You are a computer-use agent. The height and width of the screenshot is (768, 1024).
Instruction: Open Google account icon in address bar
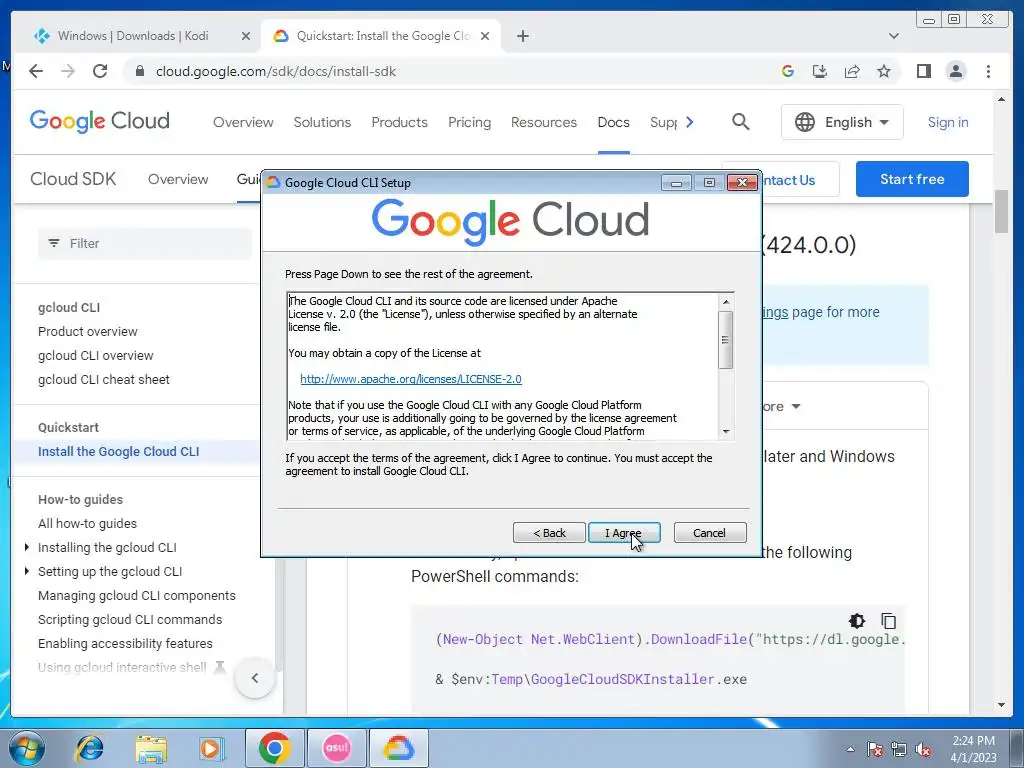pyautogui.click(x=788, y=71)
